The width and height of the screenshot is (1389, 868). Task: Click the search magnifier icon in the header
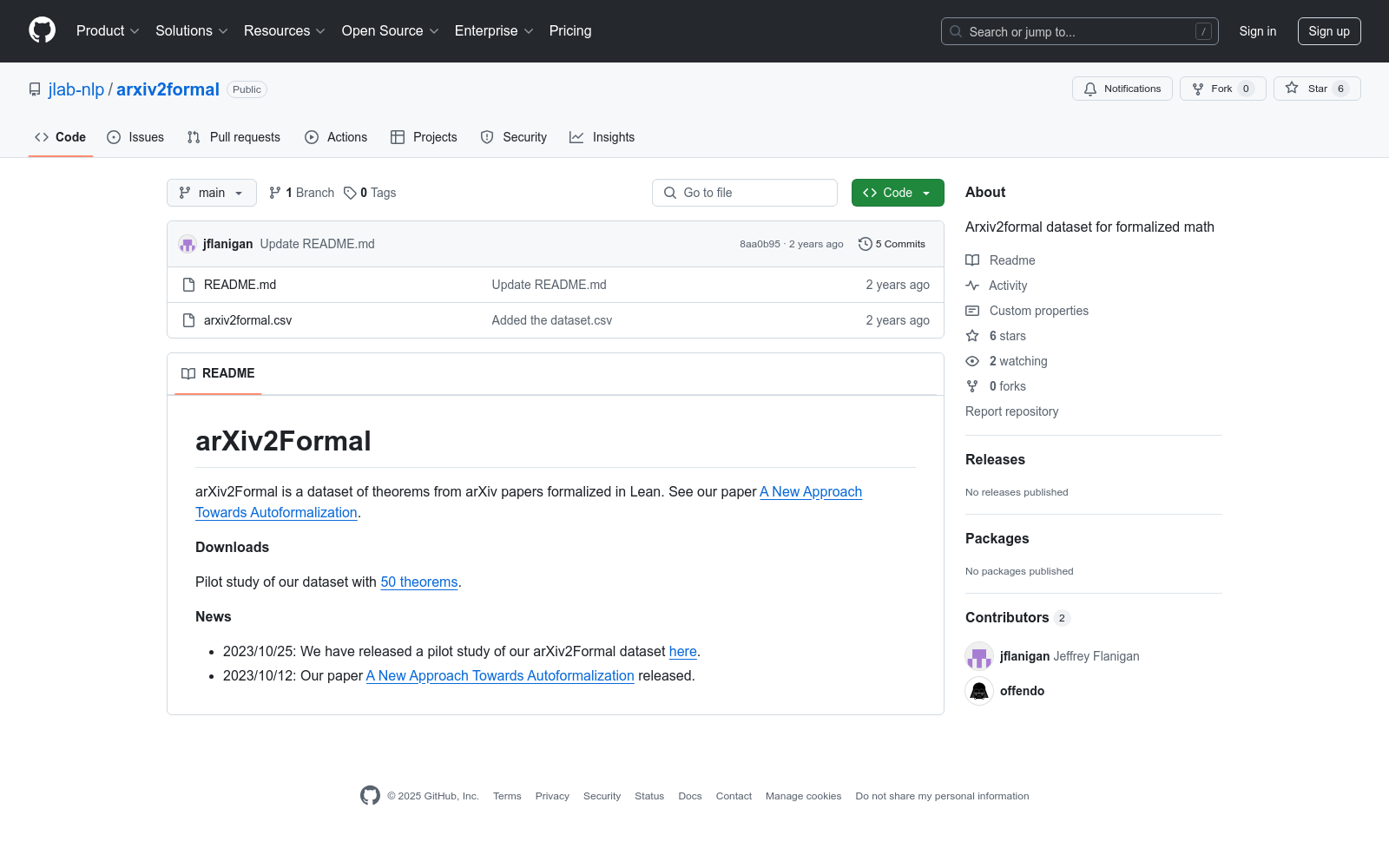click(x=956, y=31)
